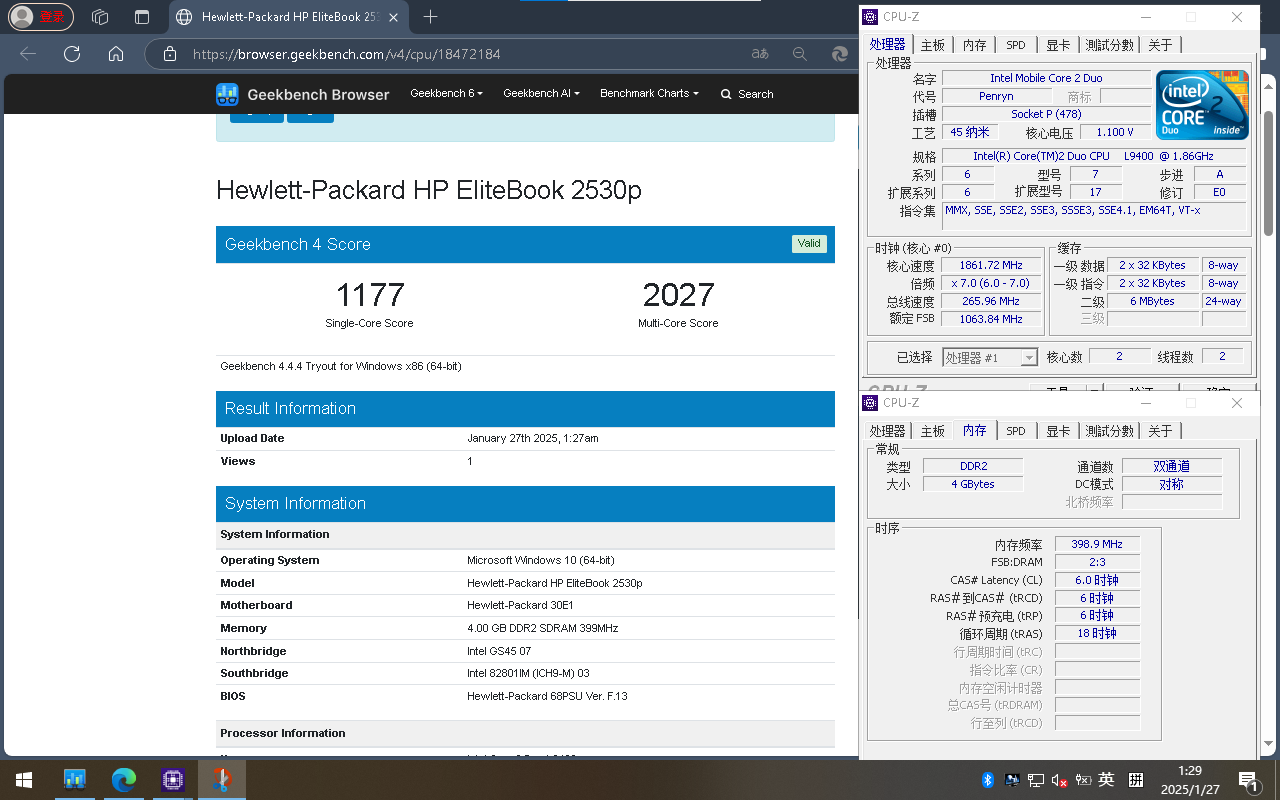Screen dimensions: 1280x800
Task: Click the top CPU-Z window title icon
Action: 870,17
